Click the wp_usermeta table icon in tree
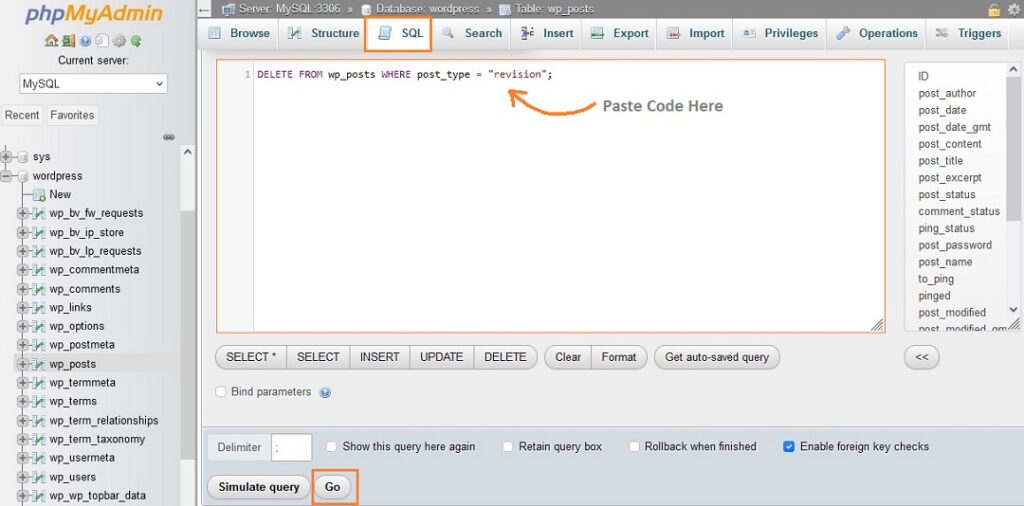 [39, 458]
